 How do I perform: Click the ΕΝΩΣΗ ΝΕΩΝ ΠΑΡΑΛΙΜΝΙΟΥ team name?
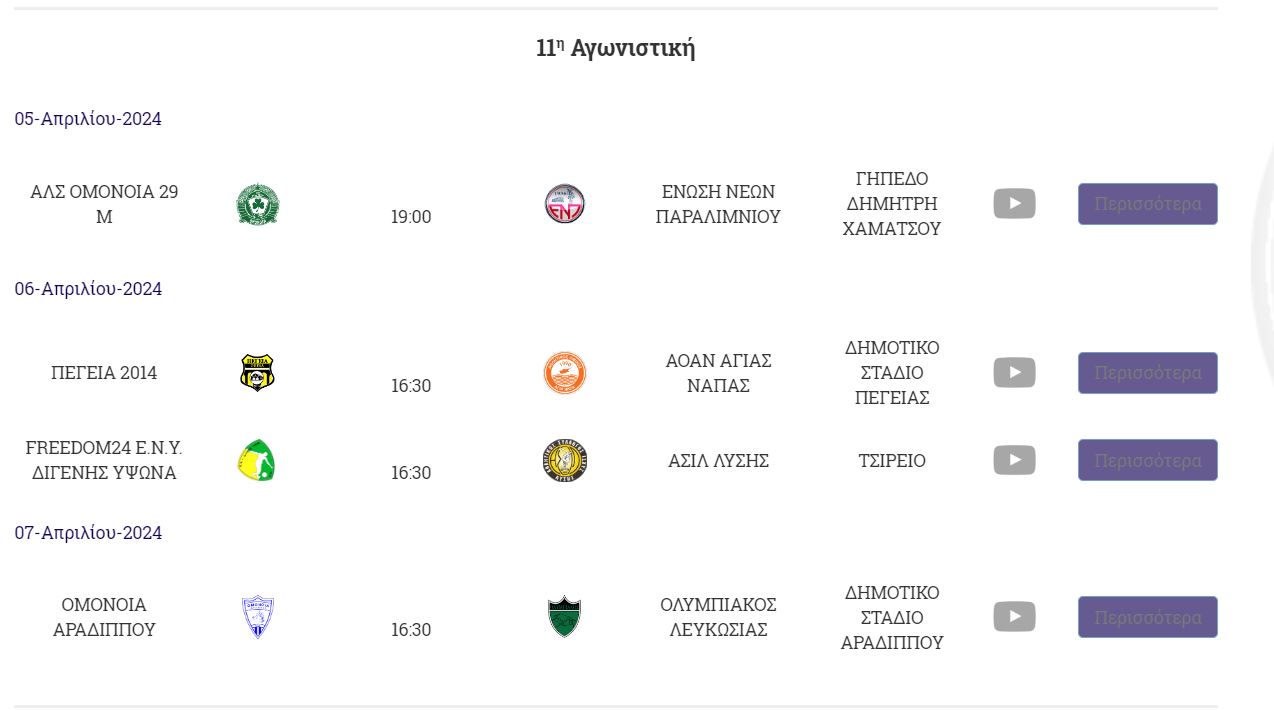[718, 204]
